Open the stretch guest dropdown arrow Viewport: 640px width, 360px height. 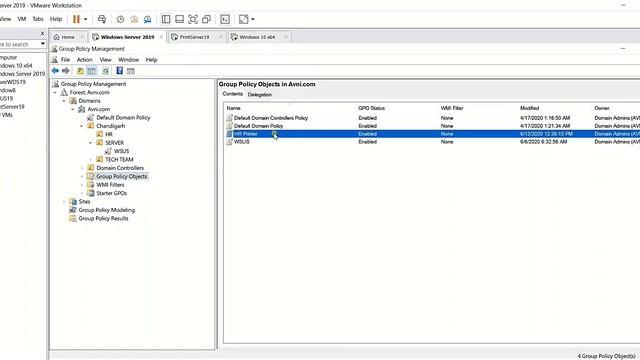[253, 19]
